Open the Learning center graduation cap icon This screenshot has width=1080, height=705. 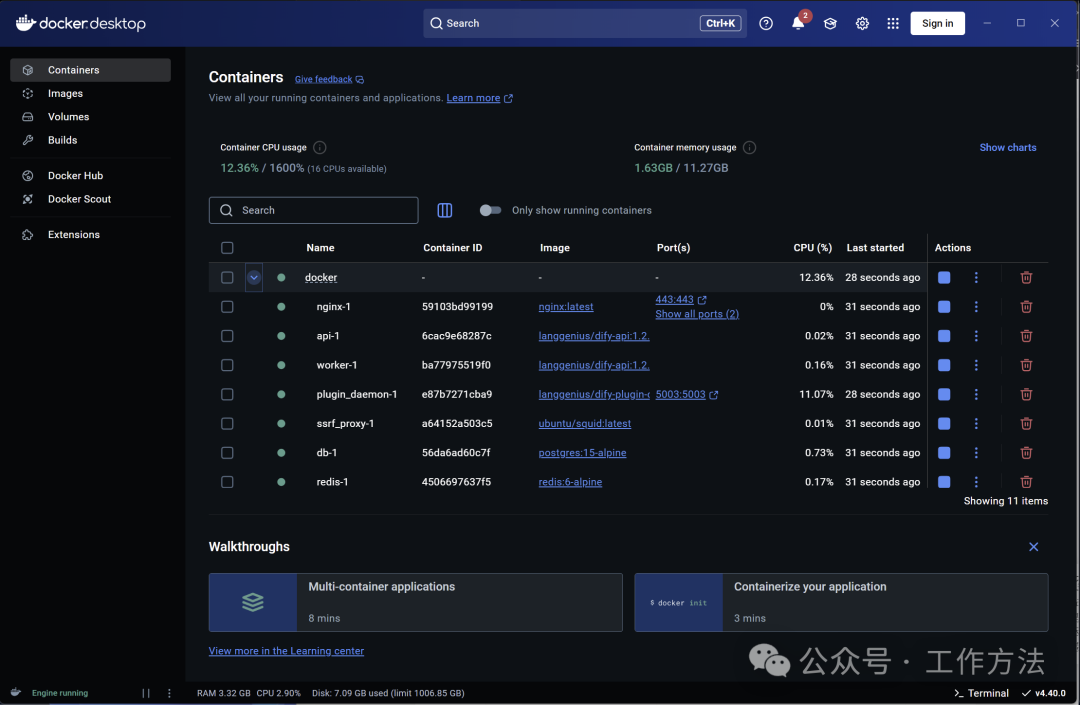pyautogui.click(x=830, y=23)
